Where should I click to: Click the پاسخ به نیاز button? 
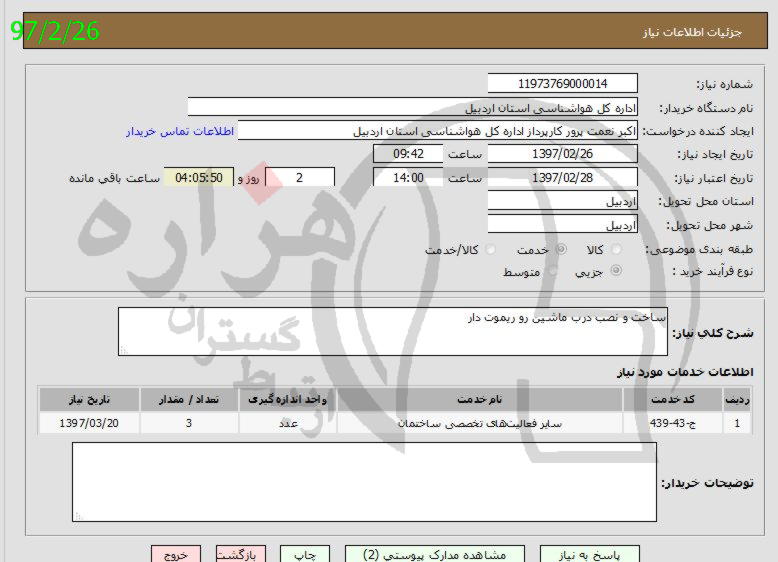589,555
